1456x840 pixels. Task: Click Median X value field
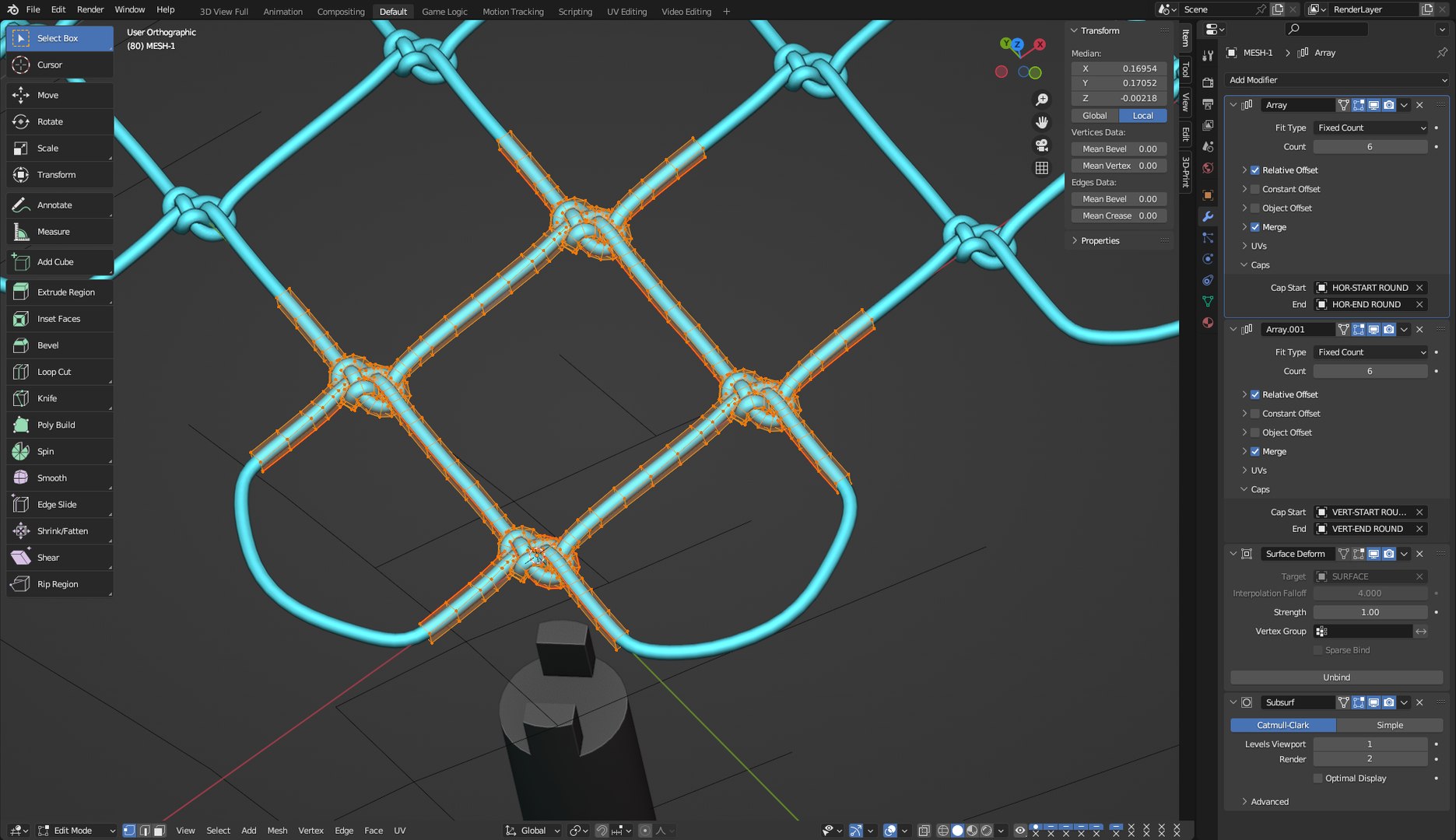1119,68
